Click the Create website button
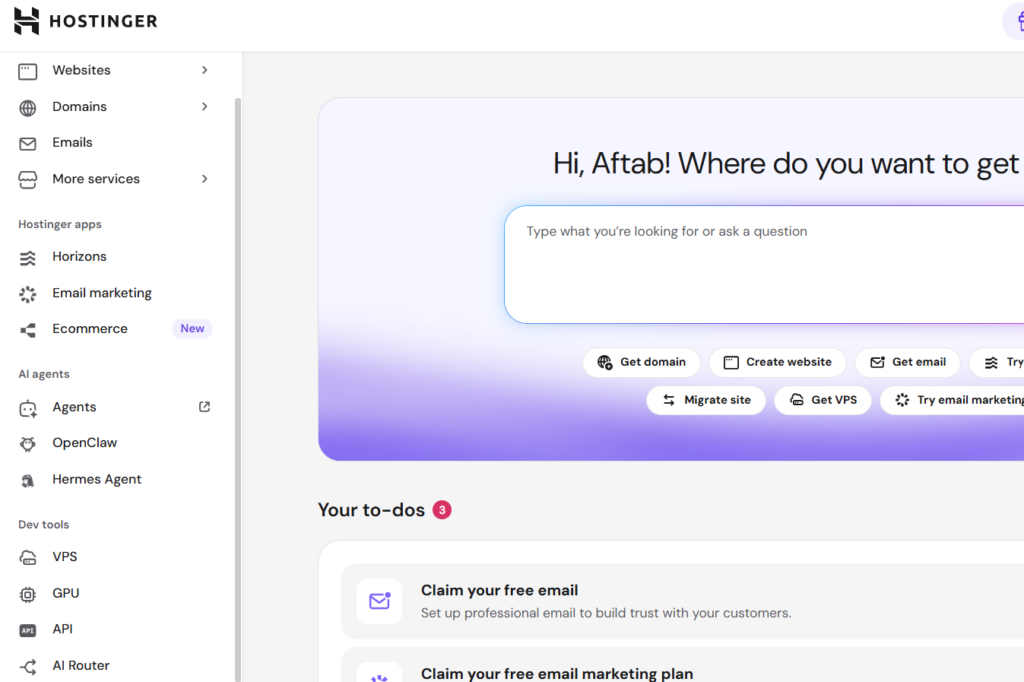Viewport: 1024px width, 682px height. tap(777, 363)
